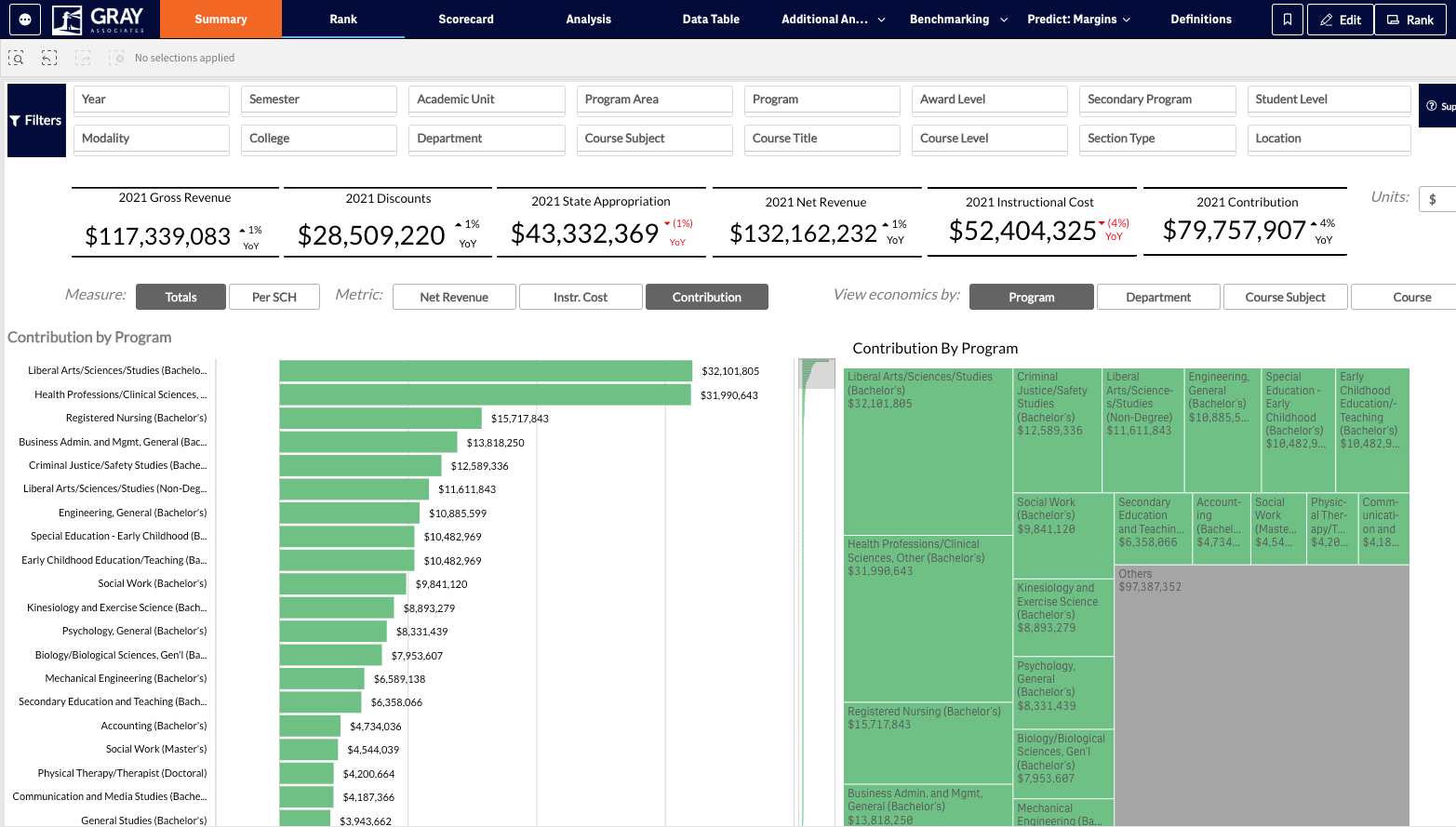Viewport: 1456px width, 827px height.
Task: View economics by Program
Action: click(1032, 297)
